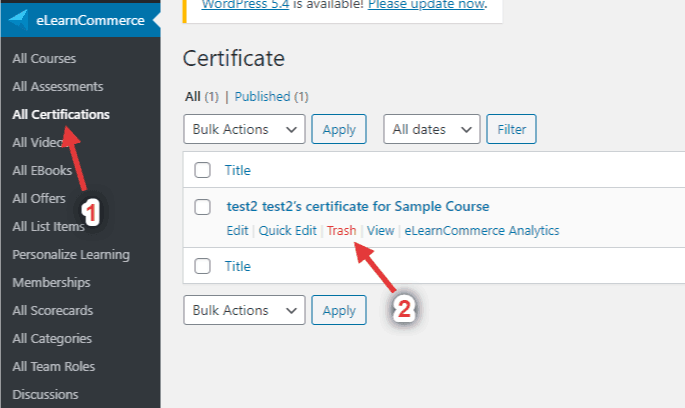
Task: Tick the header Title select-all checkbox
Action: 202,170
